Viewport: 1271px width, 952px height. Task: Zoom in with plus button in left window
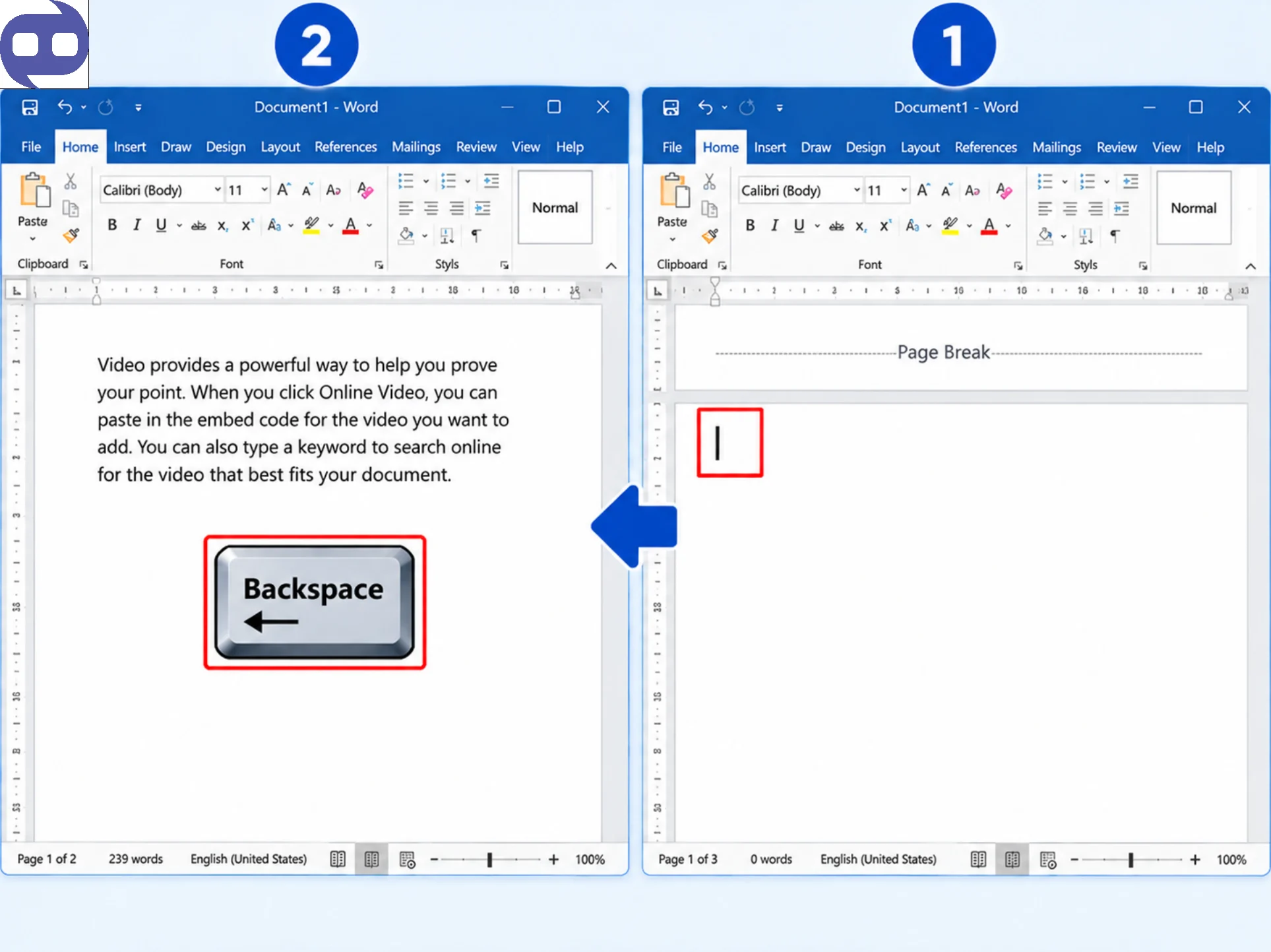pyautogui.click(x=553, y=859)
